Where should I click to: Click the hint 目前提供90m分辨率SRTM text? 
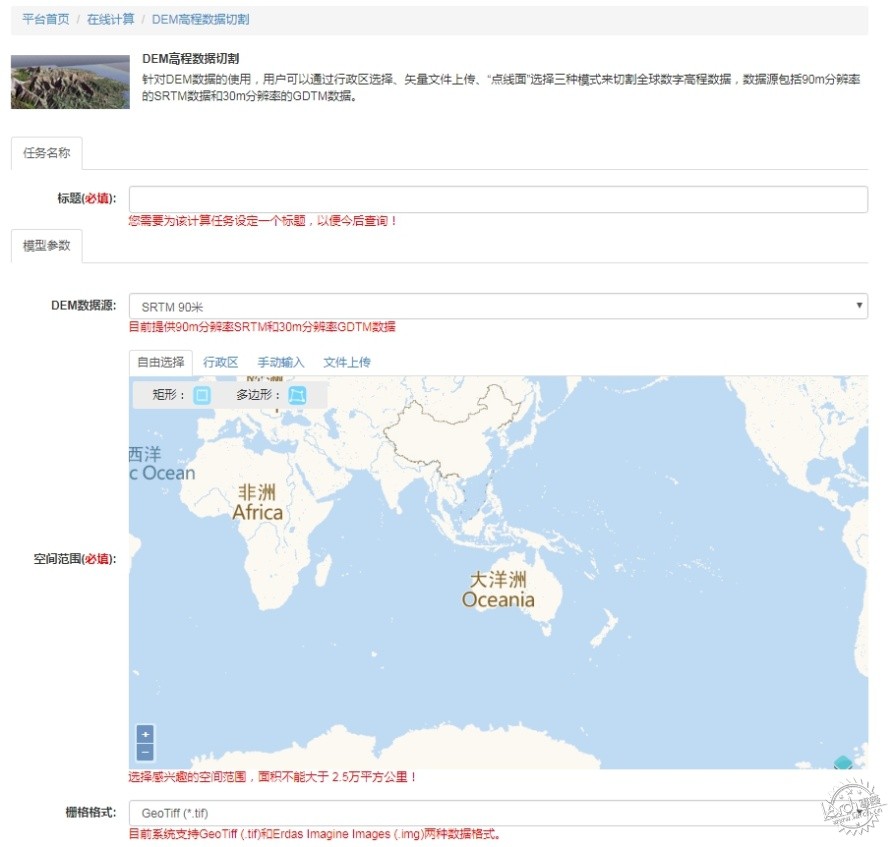(x=262, y=327)
